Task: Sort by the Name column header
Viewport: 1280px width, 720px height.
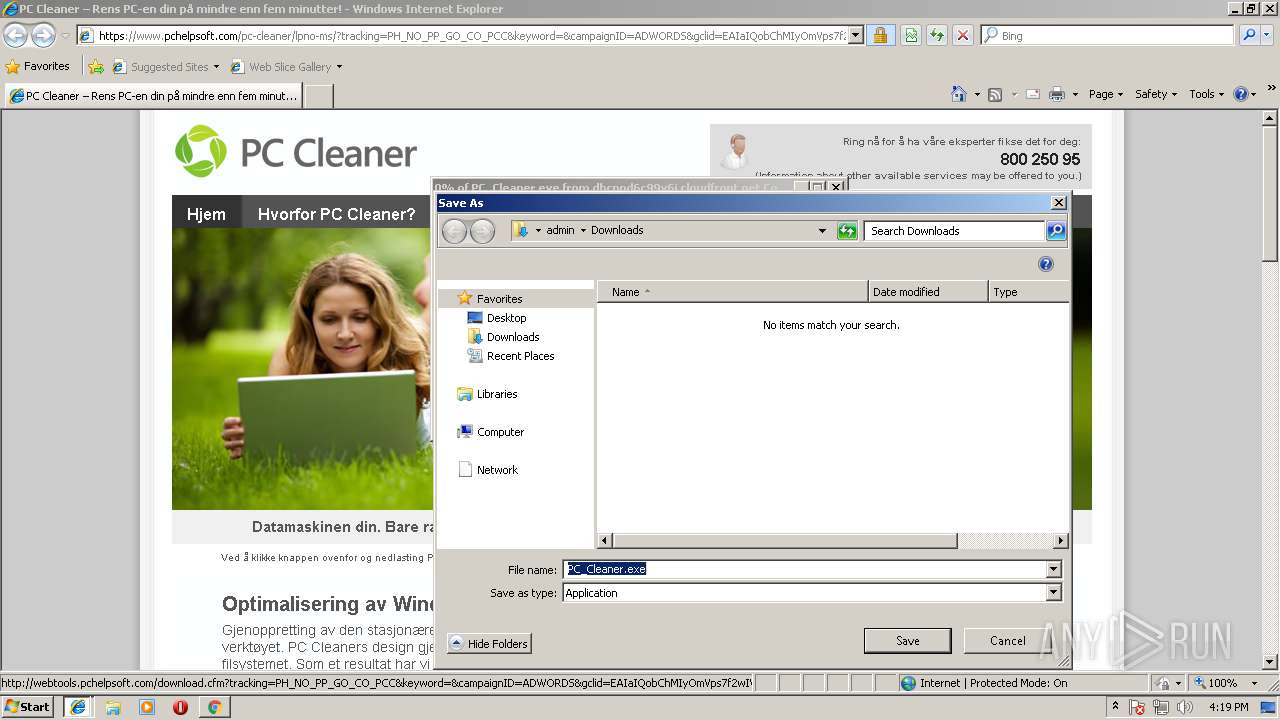Action: (x=733, y=292)
